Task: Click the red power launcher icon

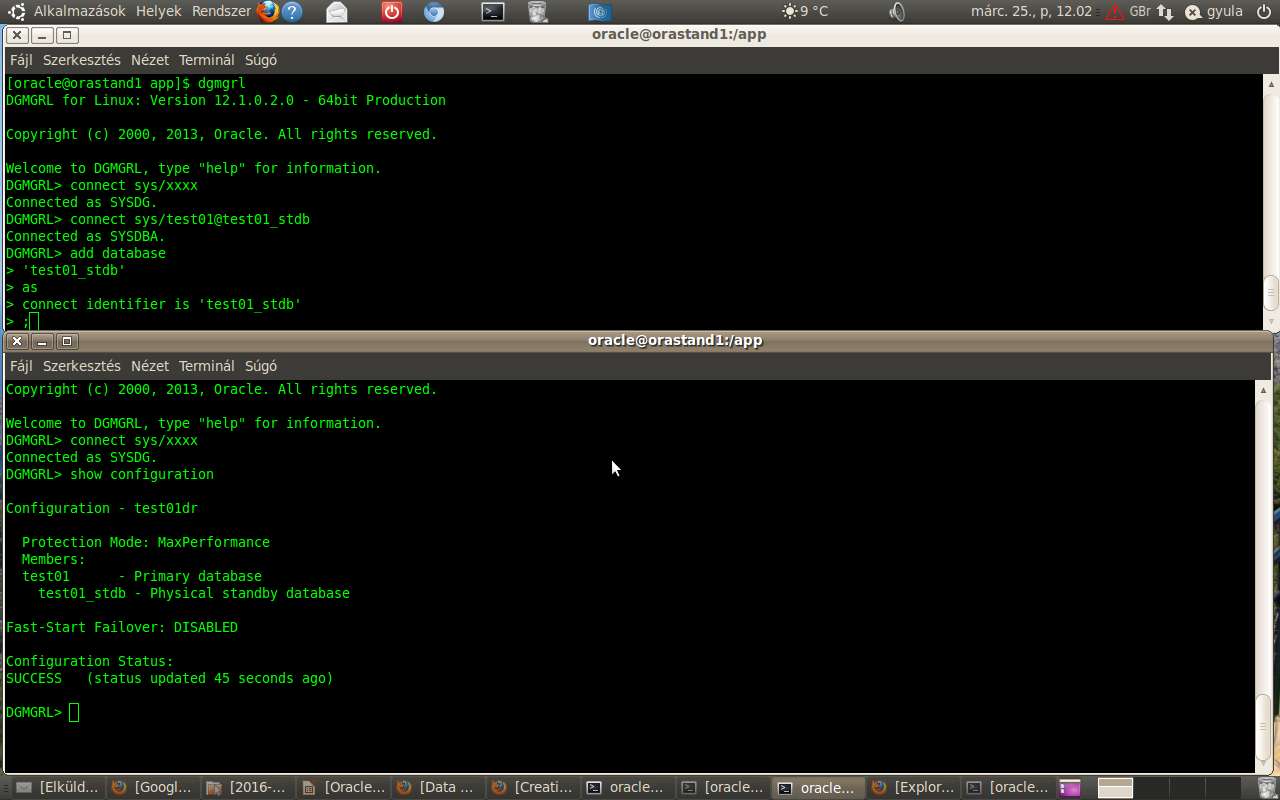Action: (392, 12)
